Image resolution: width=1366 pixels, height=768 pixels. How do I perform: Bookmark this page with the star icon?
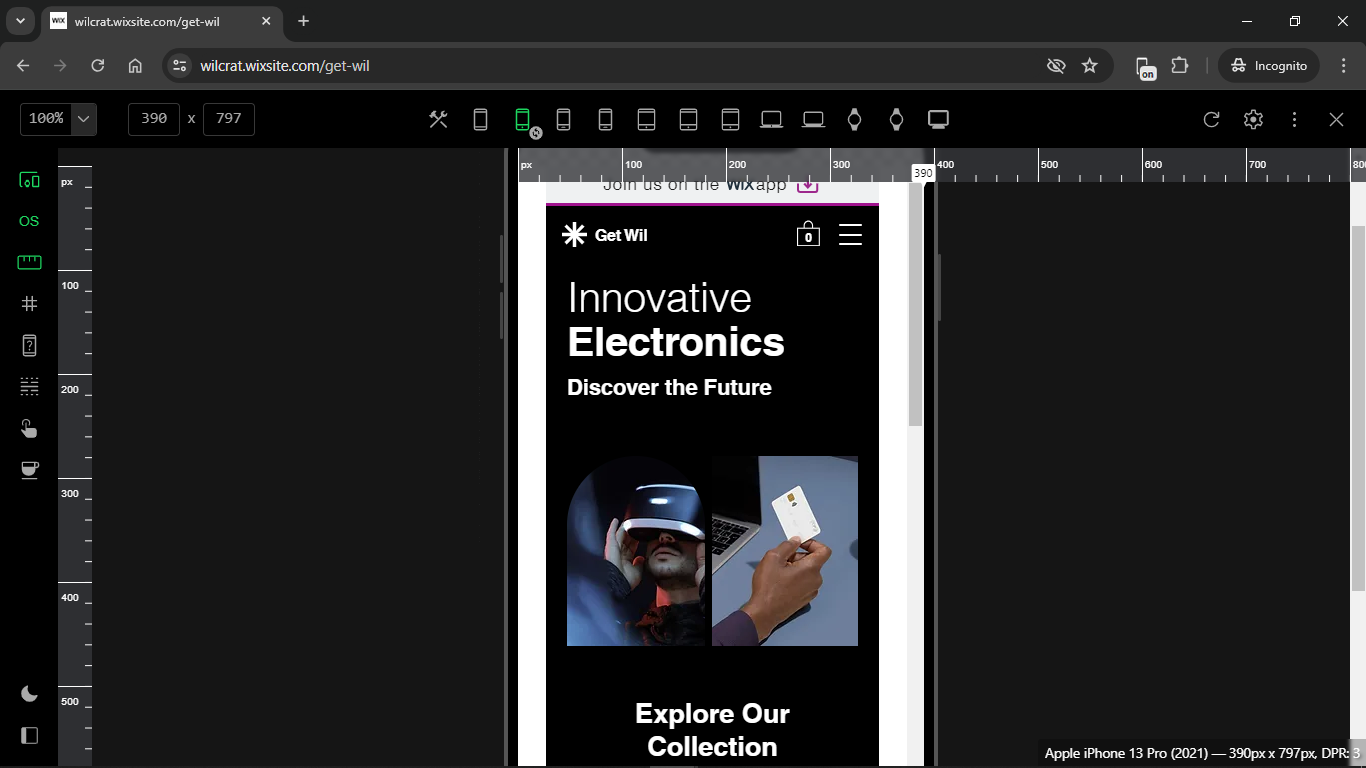[1090, 66]
